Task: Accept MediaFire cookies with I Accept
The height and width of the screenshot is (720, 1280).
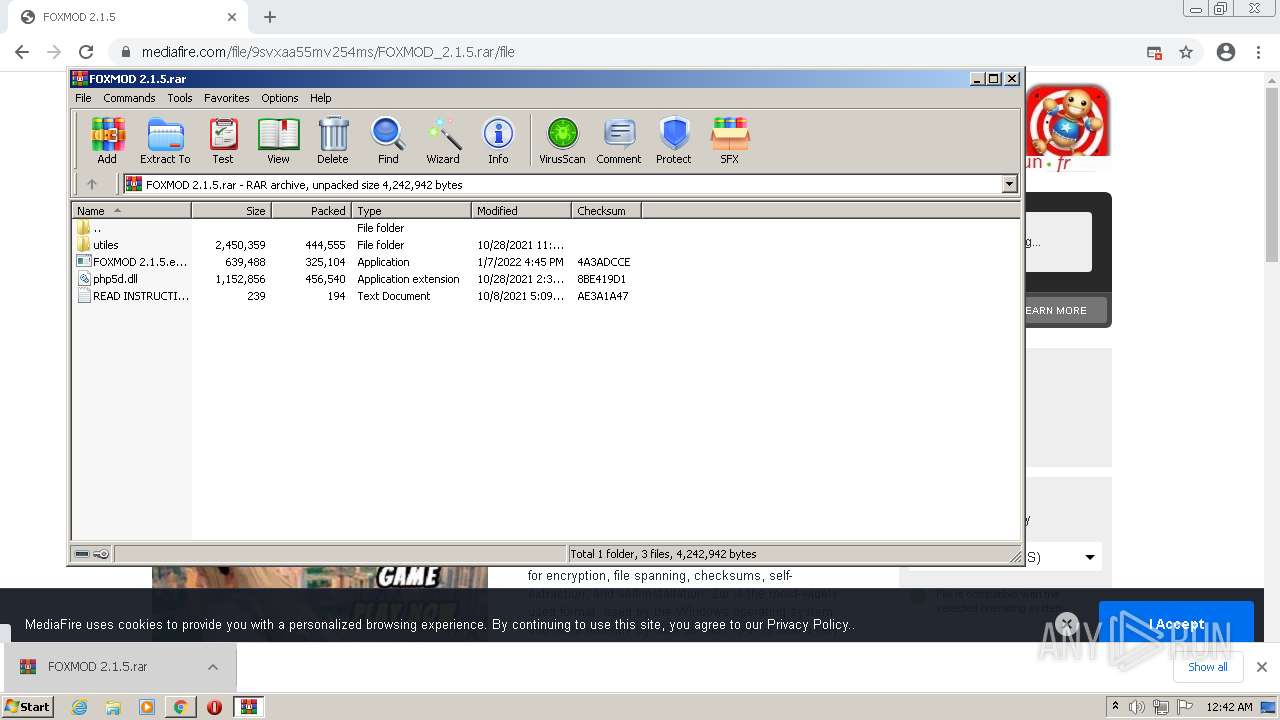Action: tap(1176, 624)
